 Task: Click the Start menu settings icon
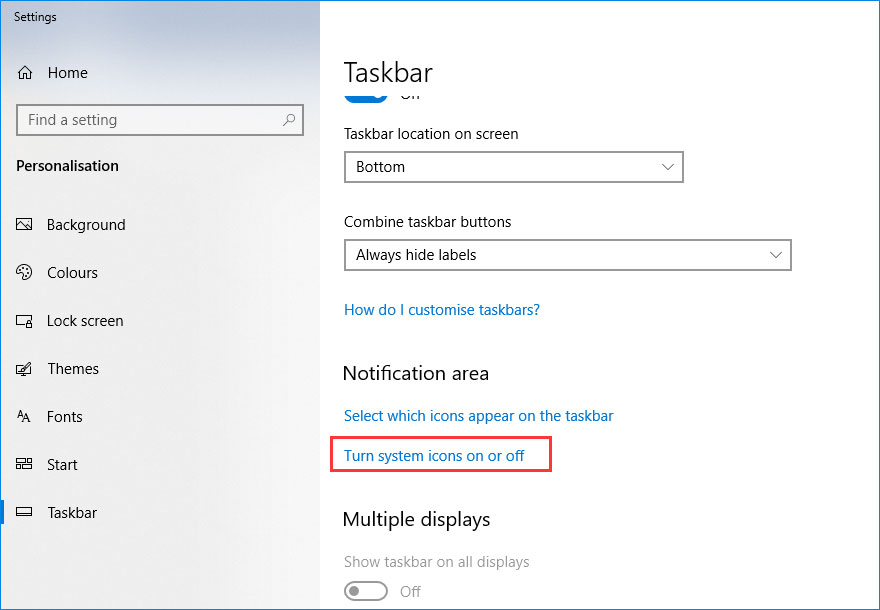point(24,464)
